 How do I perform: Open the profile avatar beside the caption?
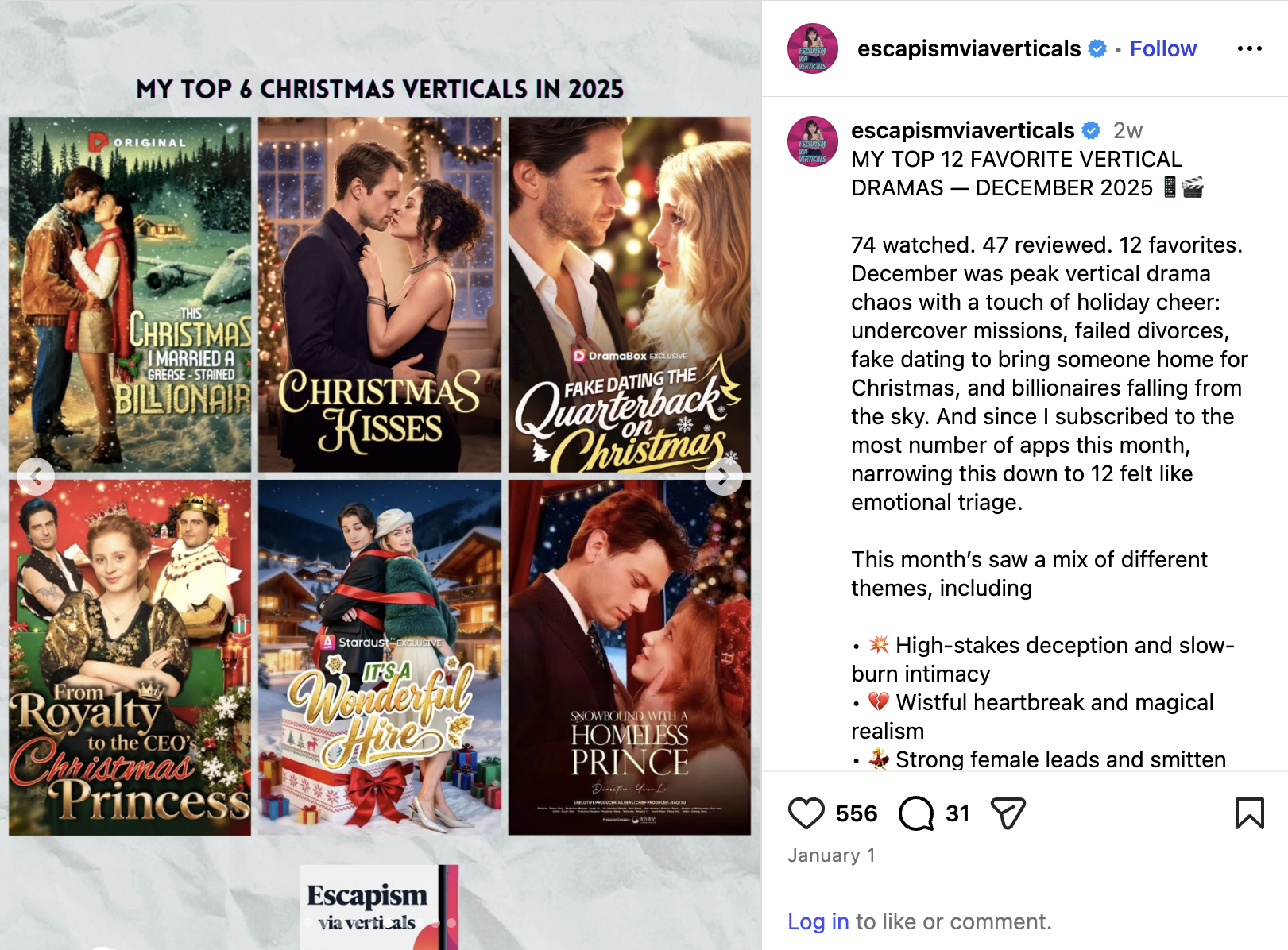[813, 141]
